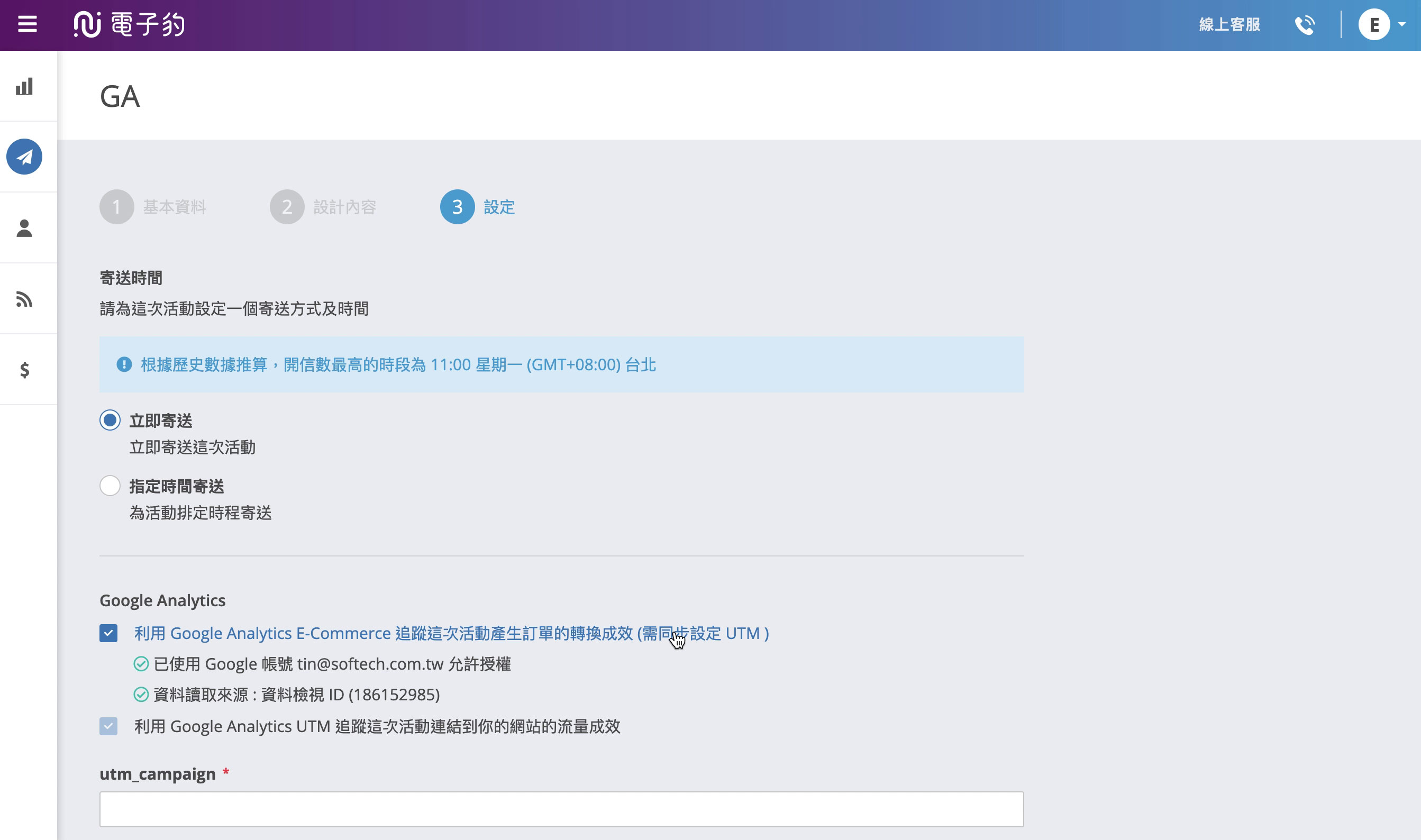
Task: Expand the account dropdown arrow
Action: (x=1402, y=24)
